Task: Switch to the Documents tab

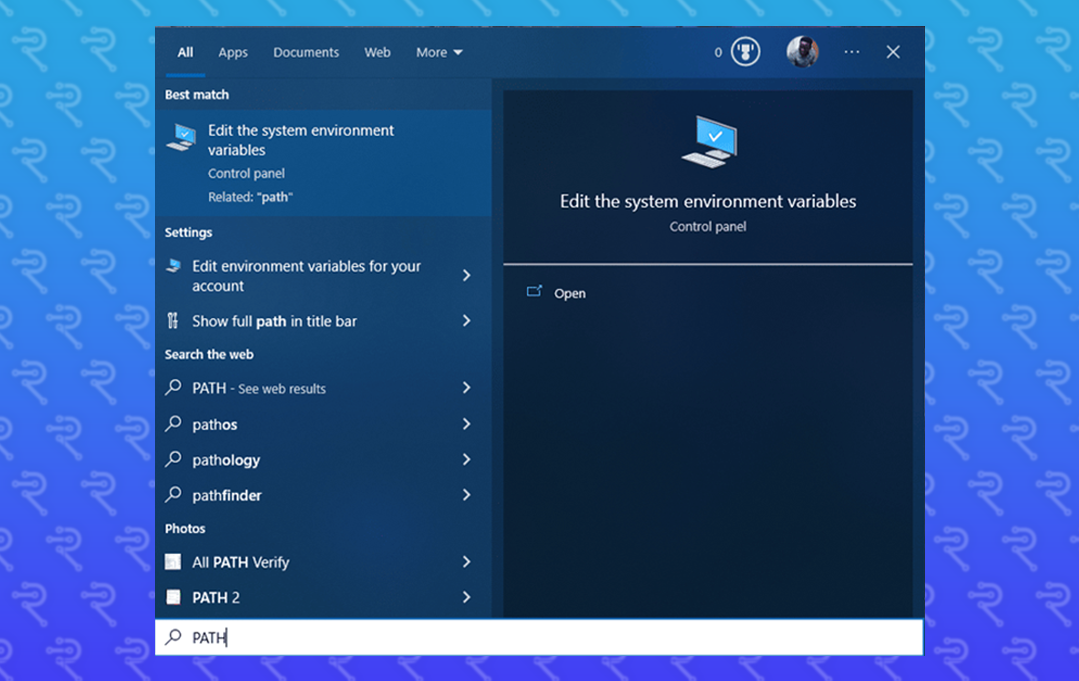Action: pyautogui.click(x=306, y=52)
